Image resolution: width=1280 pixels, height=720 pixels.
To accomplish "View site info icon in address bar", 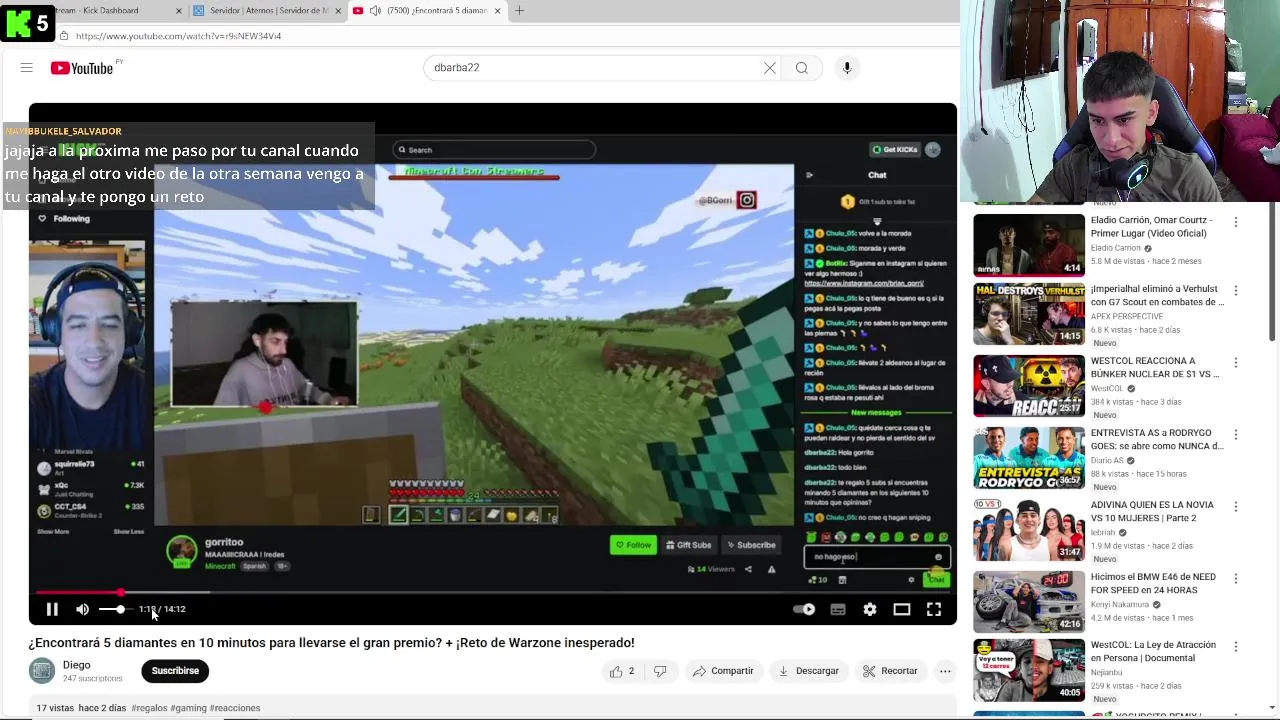I will [63, 36].
